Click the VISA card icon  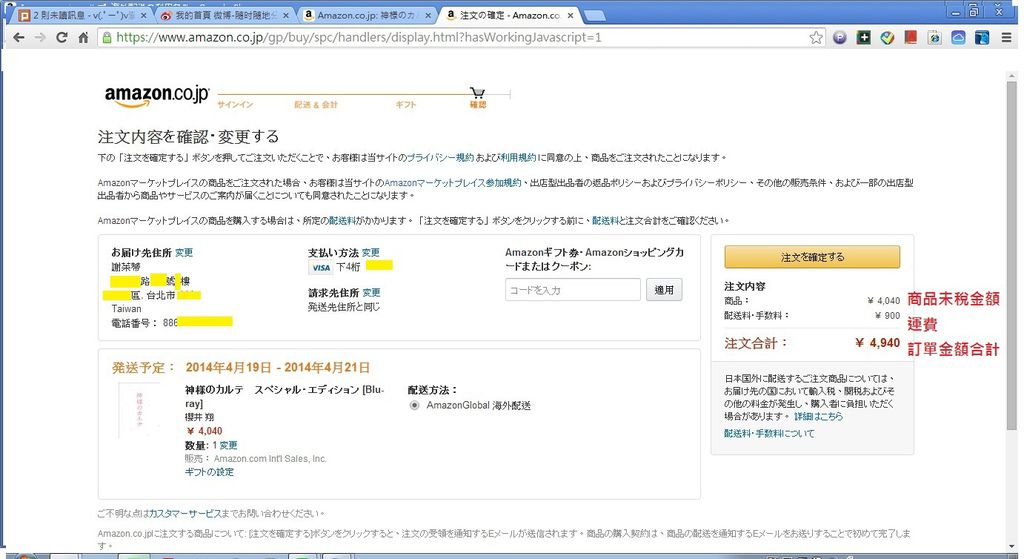coord(321,267)
